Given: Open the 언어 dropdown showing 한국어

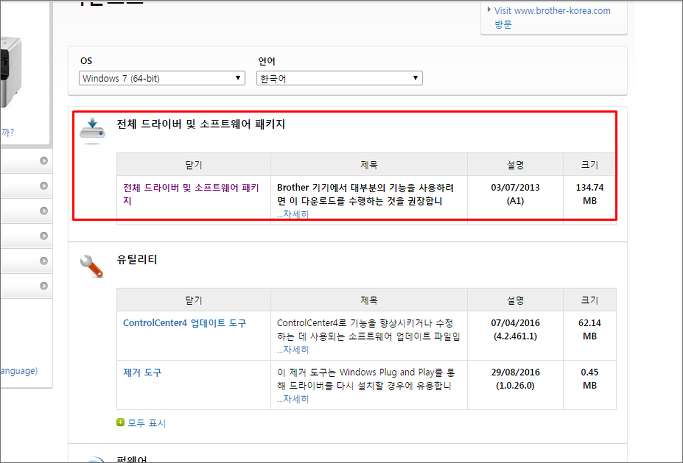Looking at the screenshot, I should click(339, 78).
